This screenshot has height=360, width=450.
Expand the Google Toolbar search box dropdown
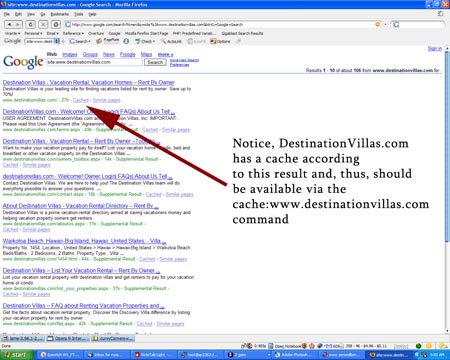(x=57, y=41)
